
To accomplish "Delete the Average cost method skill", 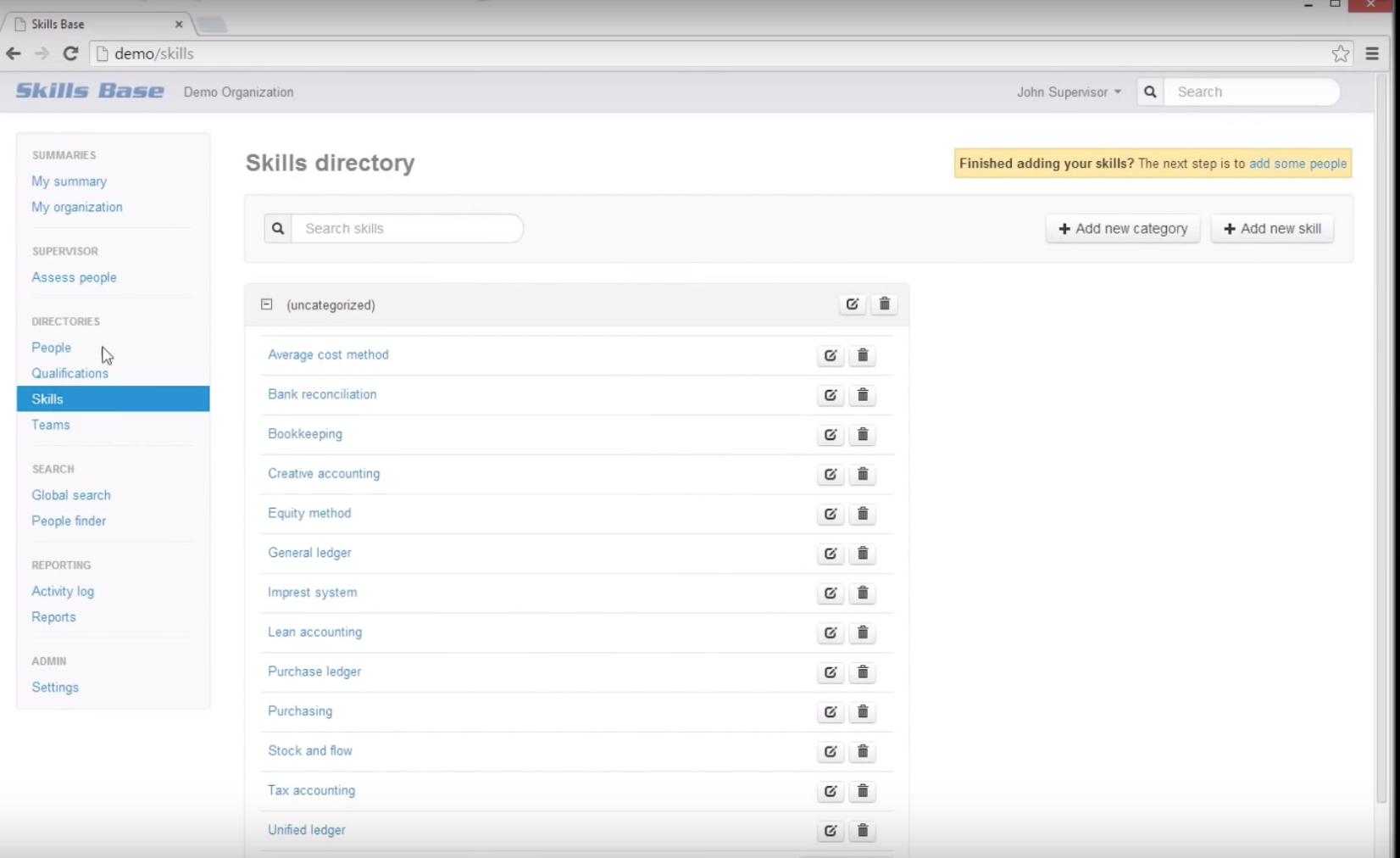I will (x=863, y=355).
